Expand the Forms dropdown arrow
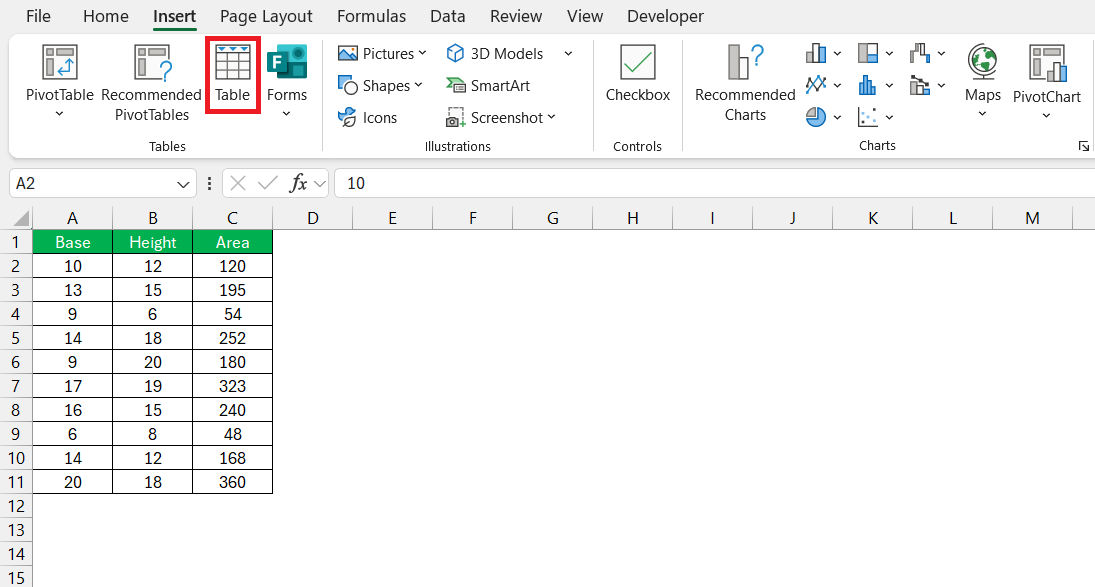This screenshot has height=587, width=1095. [286, 114]
